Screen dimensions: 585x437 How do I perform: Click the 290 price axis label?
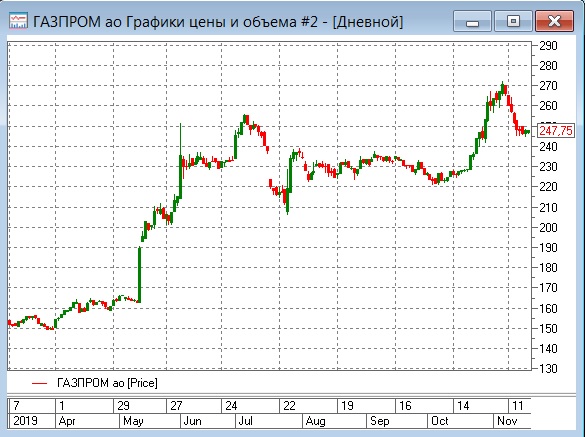(x=548, y=46)
